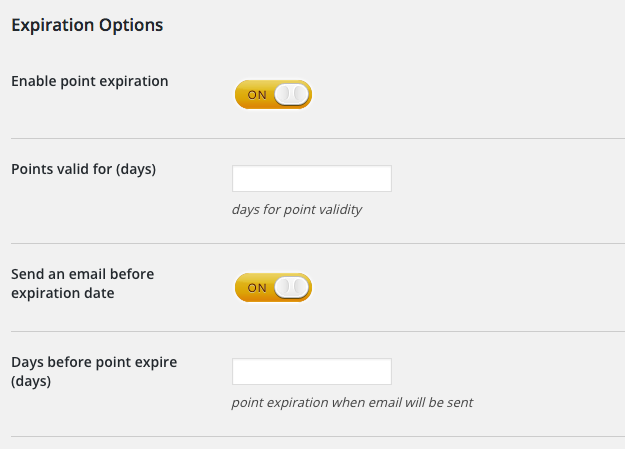Viewport: 625px width, 449px height.
Task: Click 'point expiration when email will be sent' hint
Action: (351, 403)
